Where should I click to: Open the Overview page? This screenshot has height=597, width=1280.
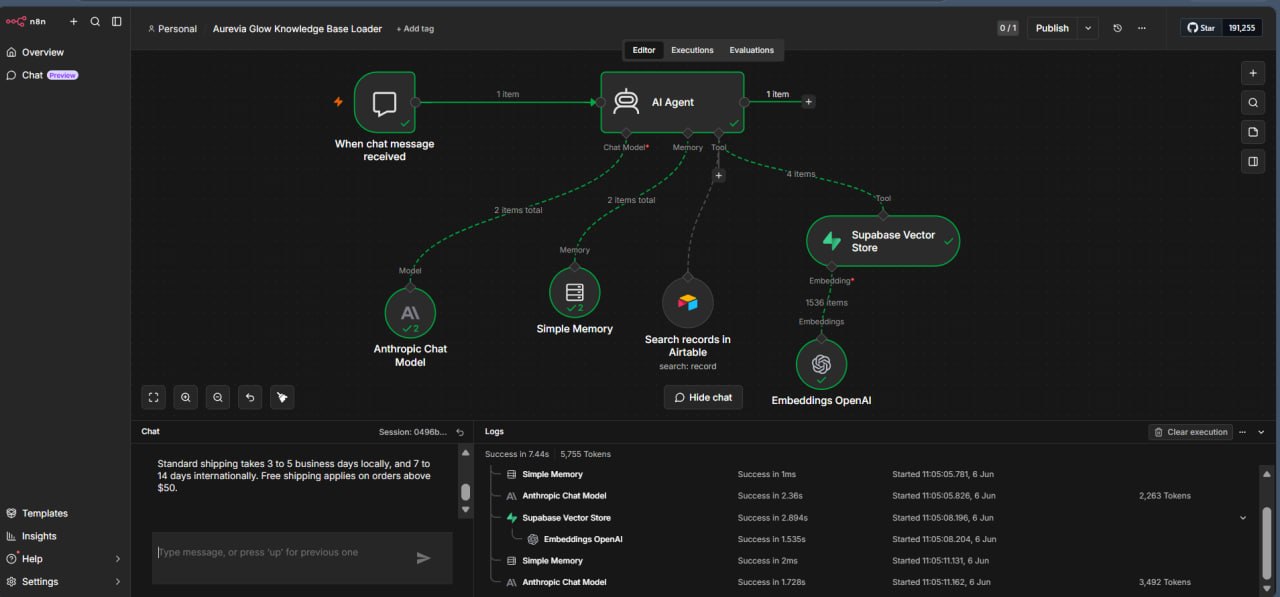65,52
